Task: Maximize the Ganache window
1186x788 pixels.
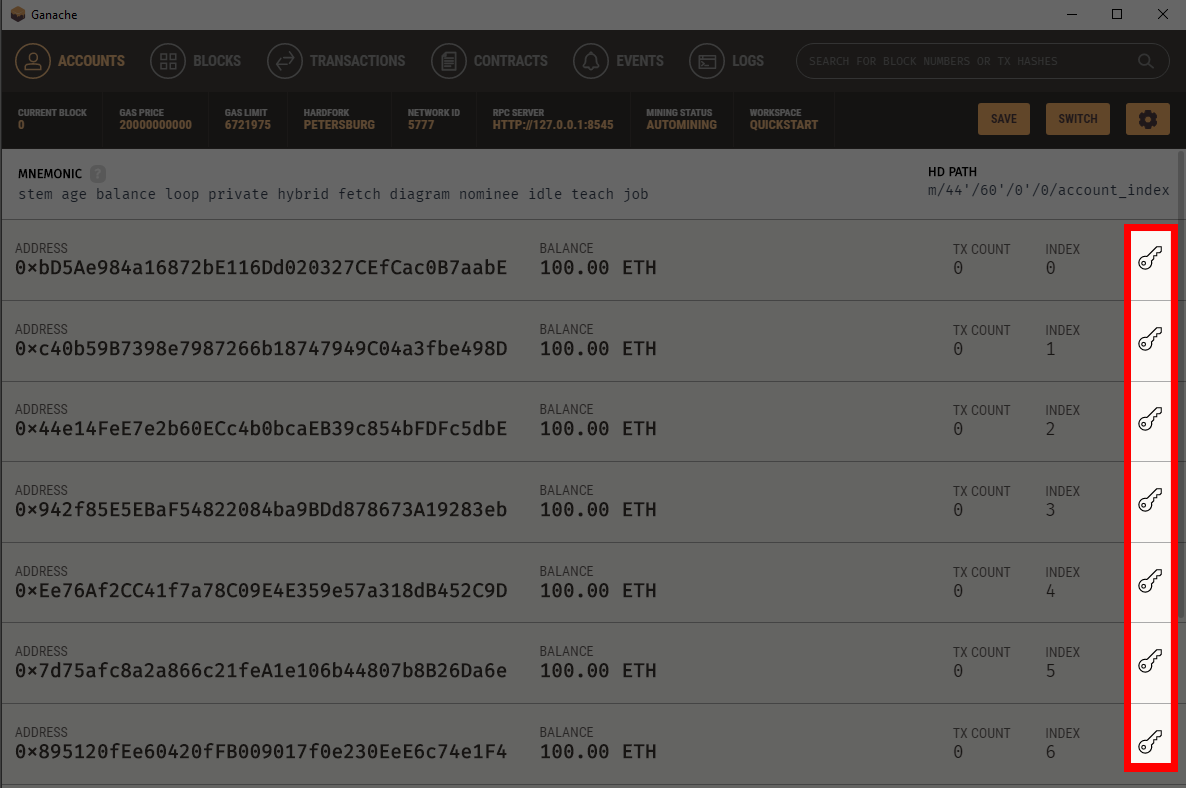Action: (1116, 14)
